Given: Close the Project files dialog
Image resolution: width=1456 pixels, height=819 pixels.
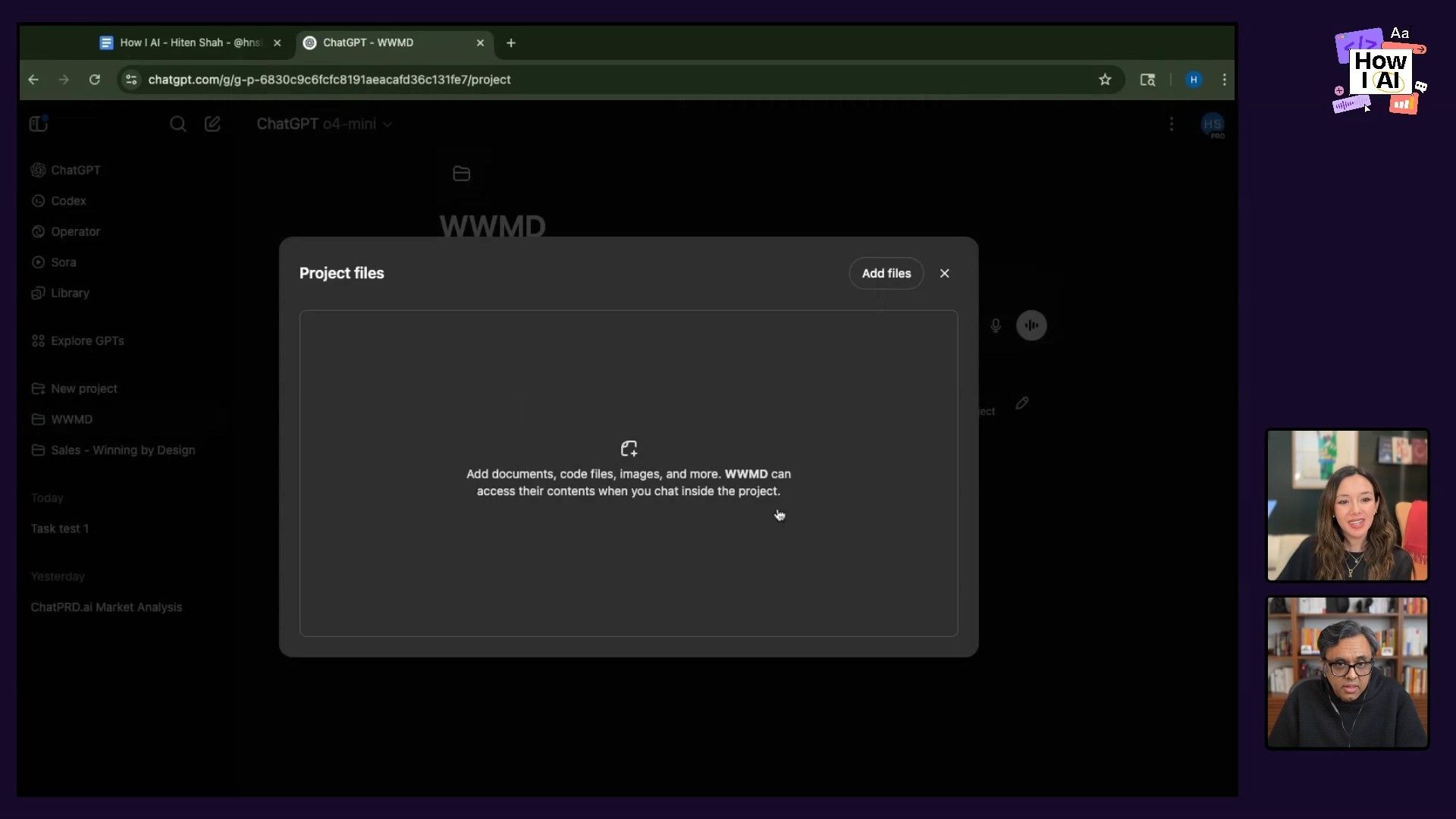Looking at the screenshot, I should (944, 273).
